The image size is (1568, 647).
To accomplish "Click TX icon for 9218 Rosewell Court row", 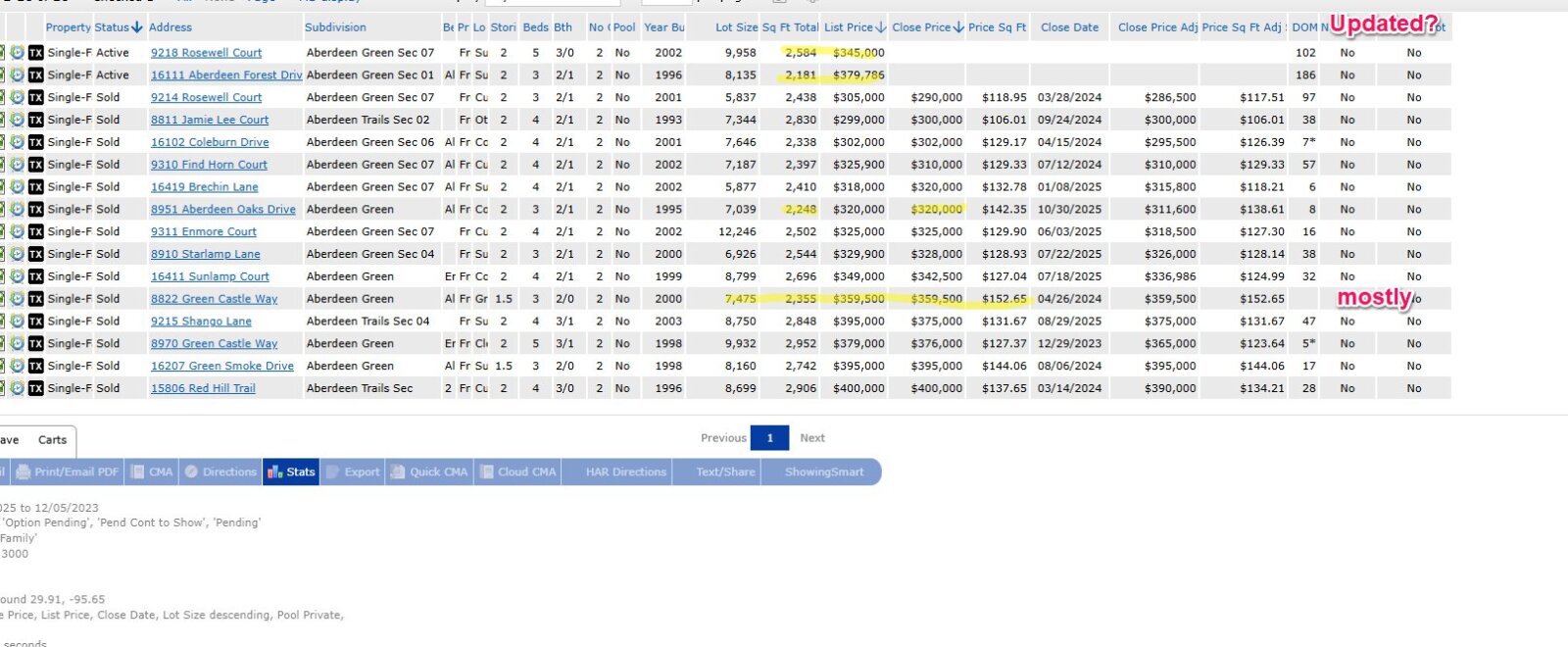I will [x=36, y=53].
